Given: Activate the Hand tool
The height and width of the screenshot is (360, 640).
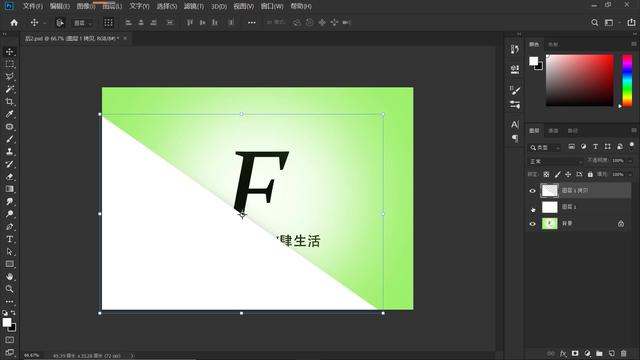Looking at the screenshot, I should (9, 276).
